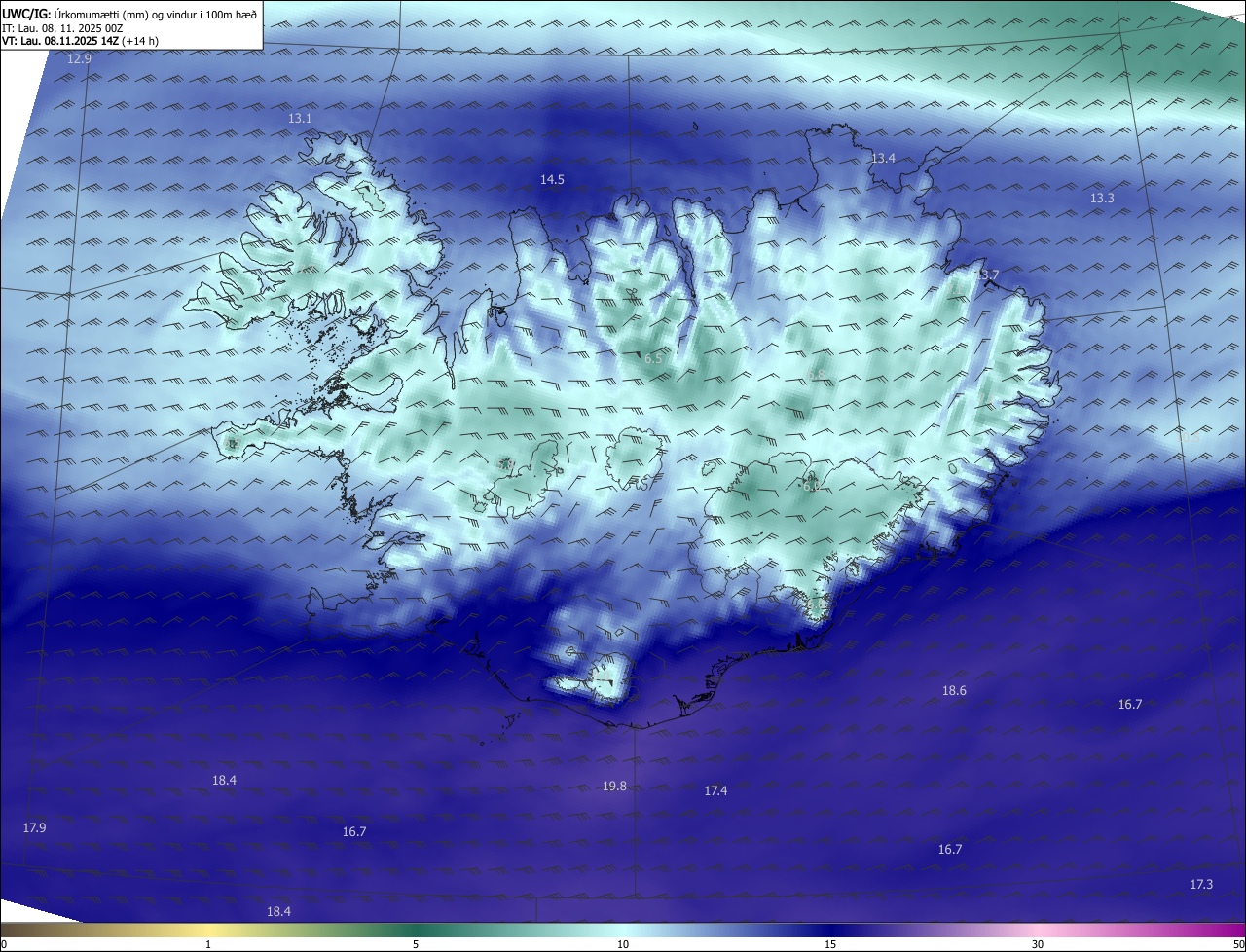Click the 13.4 value label
The image size is (1246, 952).
pos(883,158)
